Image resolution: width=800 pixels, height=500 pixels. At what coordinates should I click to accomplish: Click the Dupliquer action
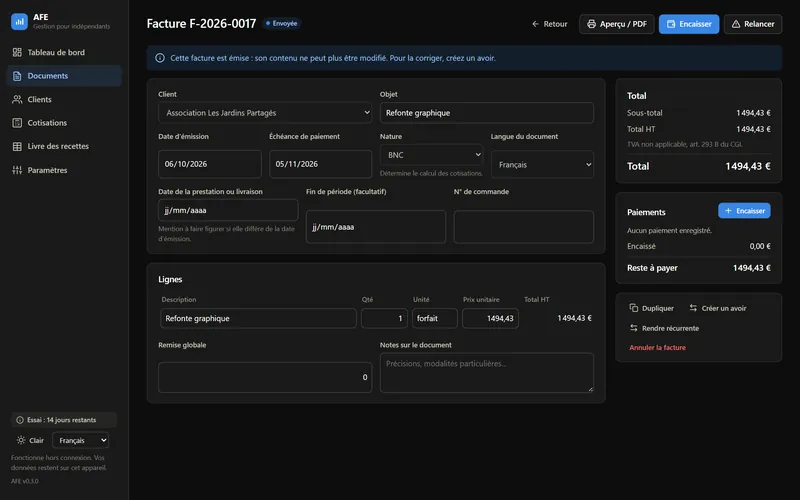652,308
